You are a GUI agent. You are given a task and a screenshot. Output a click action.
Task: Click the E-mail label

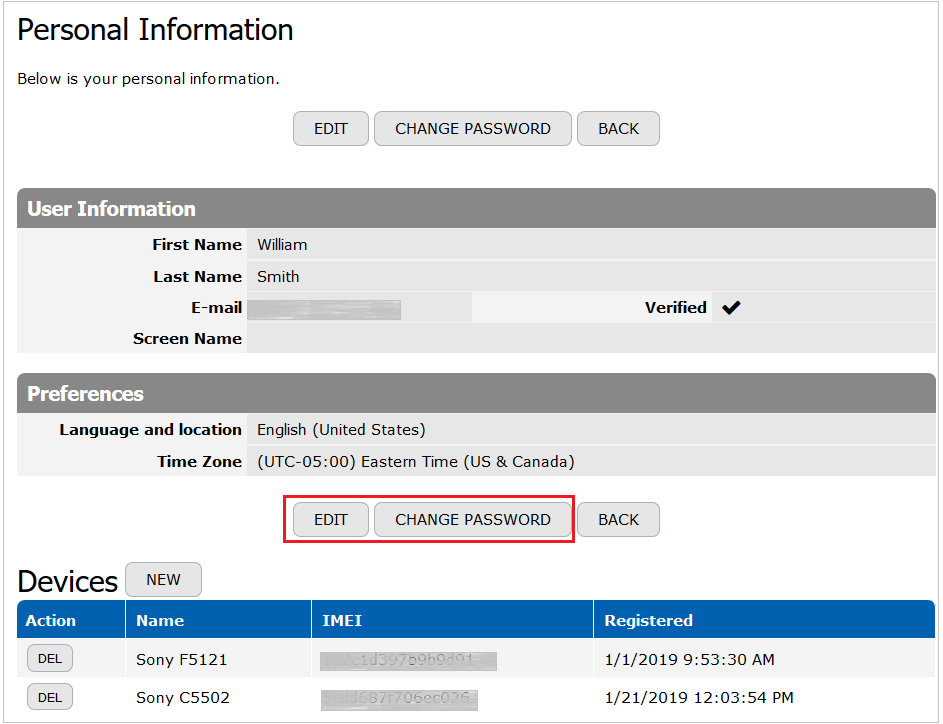[217, 308]
